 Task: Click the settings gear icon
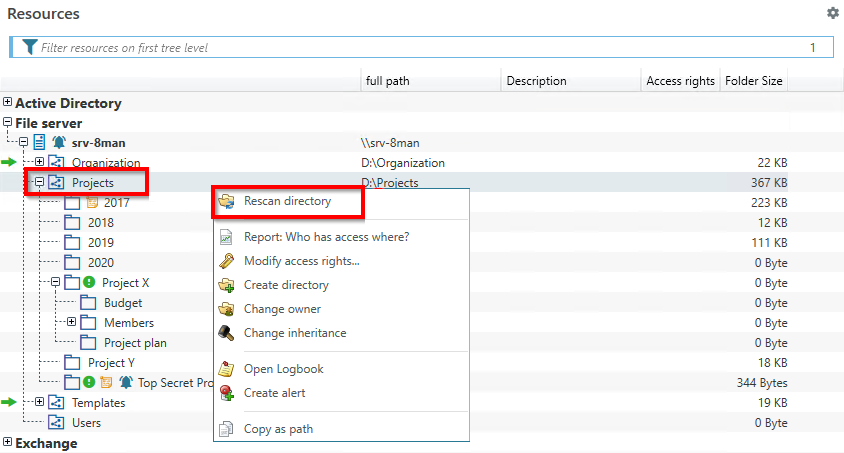[x=832, y=13]
